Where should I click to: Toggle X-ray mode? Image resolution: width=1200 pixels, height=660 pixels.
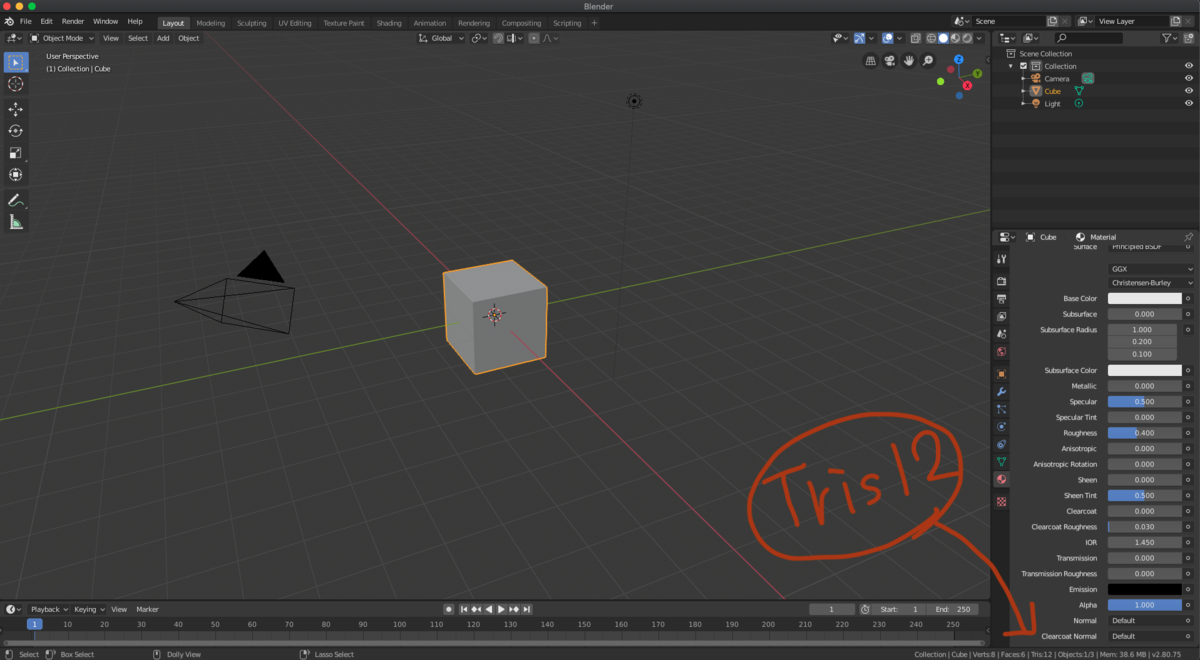[x=915, y=38]
